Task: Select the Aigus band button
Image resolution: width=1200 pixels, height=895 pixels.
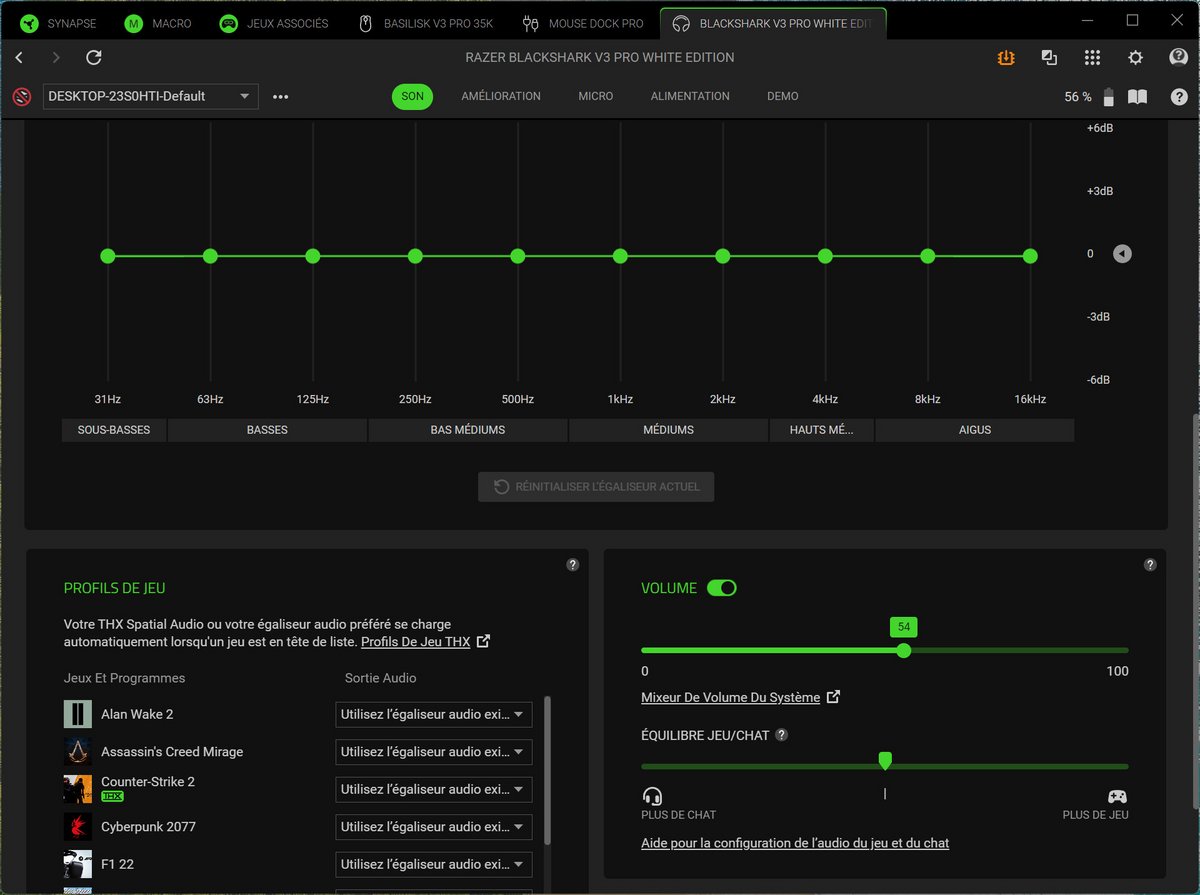Action: point(975,430)
